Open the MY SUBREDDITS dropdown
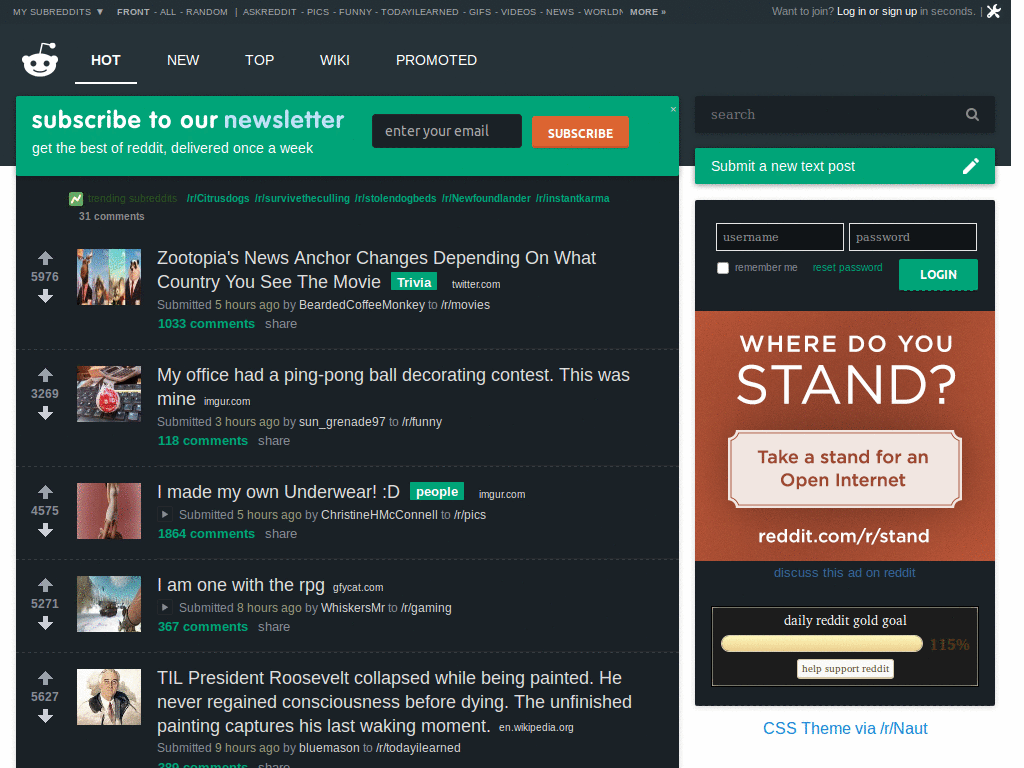Image resolution: width=1024 pixels, height=768 pixels. 58,12
